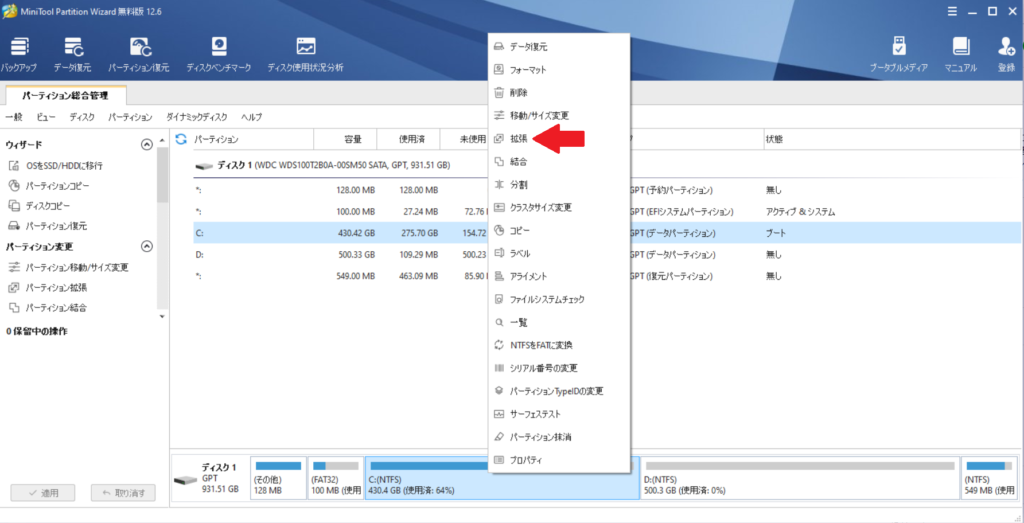This screenshot has height=523, width=1024.
Task: Start OSをSSD/HDDに移行 wizard
Action: pyautogui.click(x=56, y=166)
